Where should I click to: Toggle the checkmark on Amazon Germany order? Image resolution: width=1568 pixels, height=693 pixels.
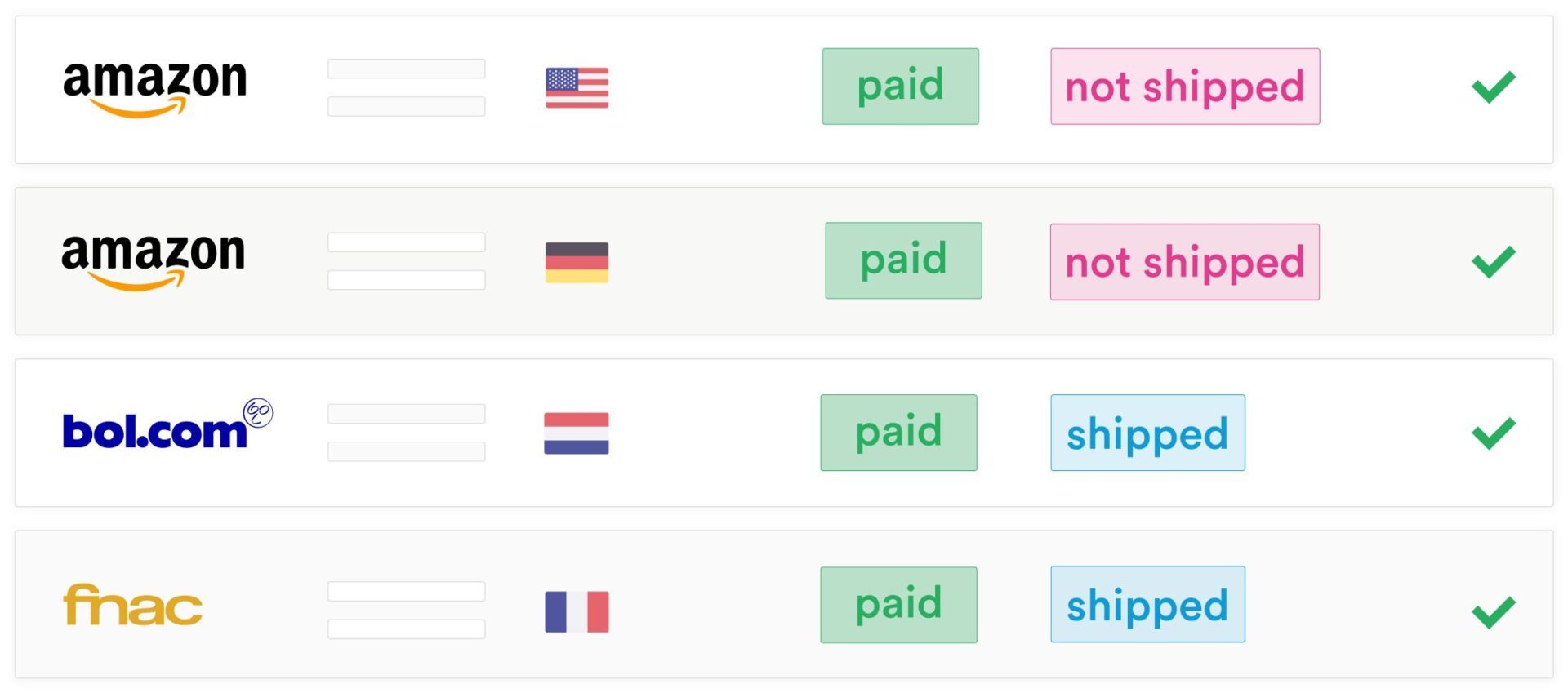tap(1494, 262)
